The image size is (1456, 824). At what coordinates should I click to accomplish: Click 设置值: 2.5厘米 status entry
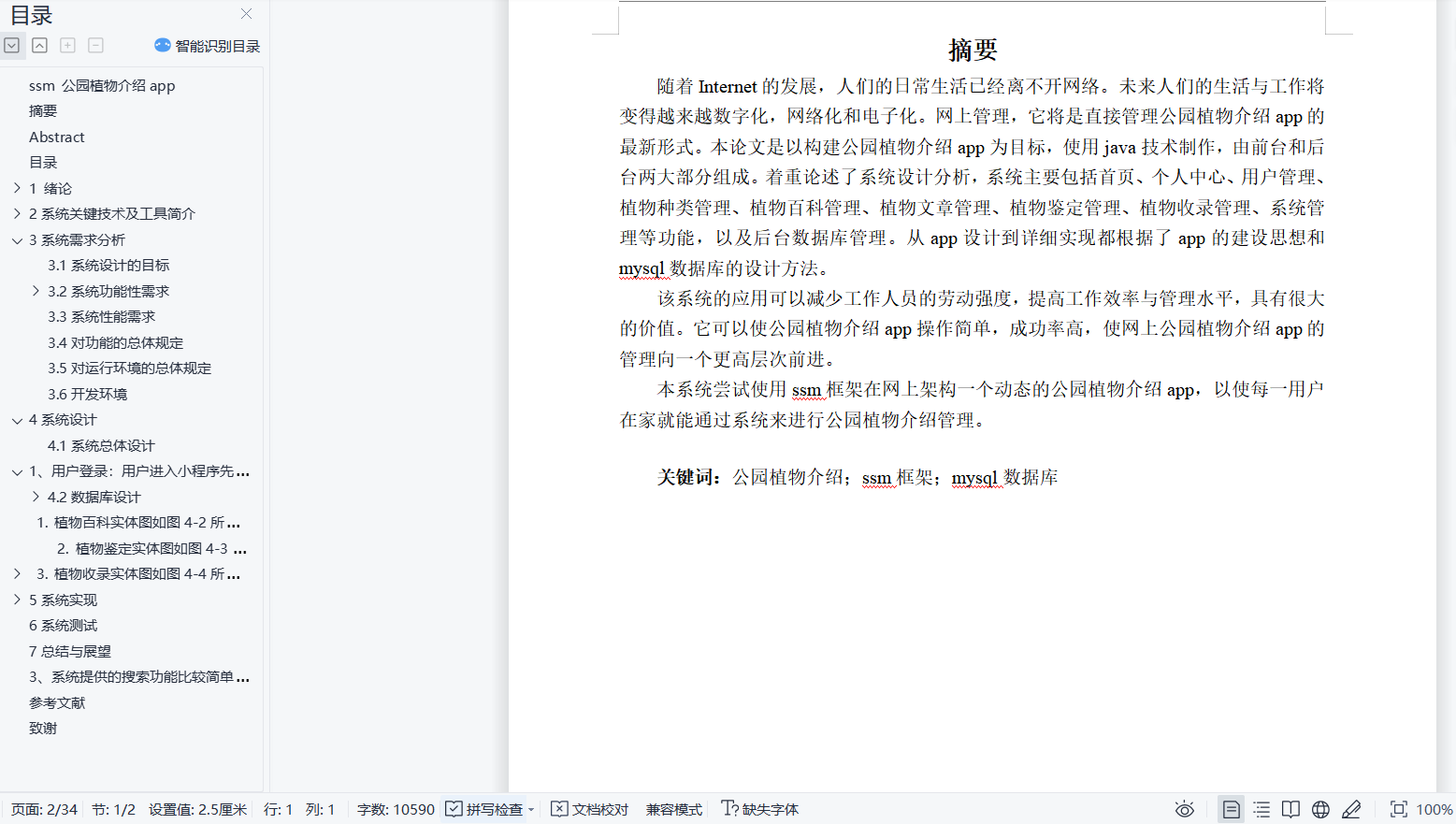coord(197,809)
